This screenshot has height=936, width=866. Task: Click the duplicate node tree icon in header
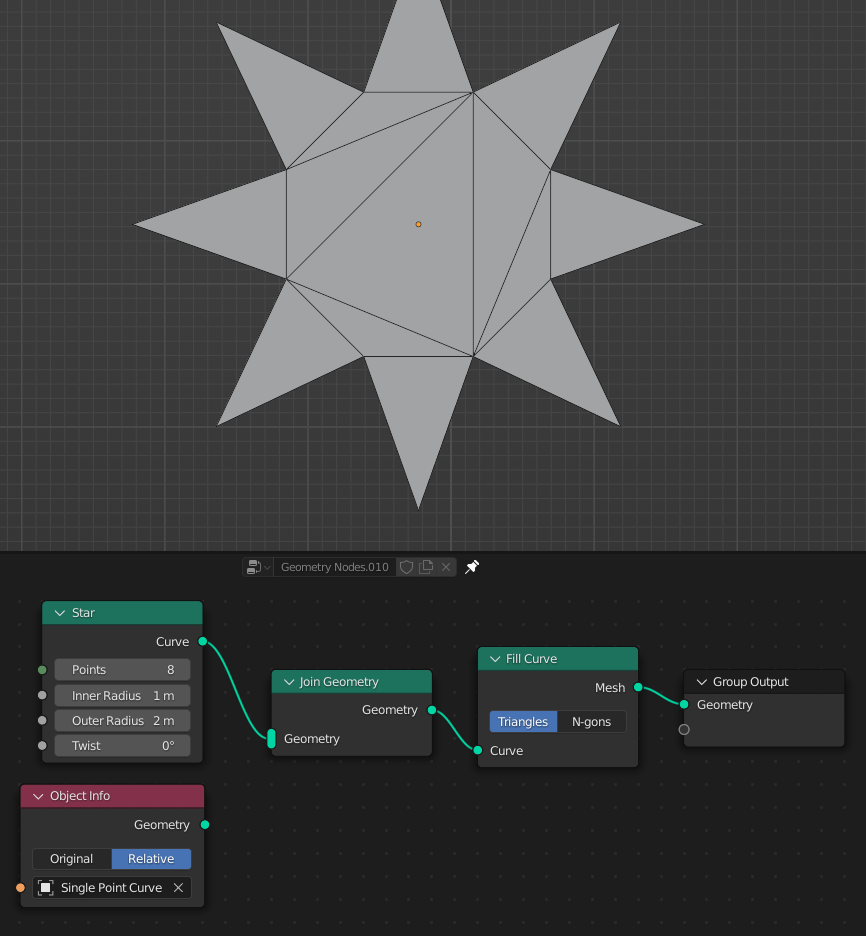pos(424,567)
